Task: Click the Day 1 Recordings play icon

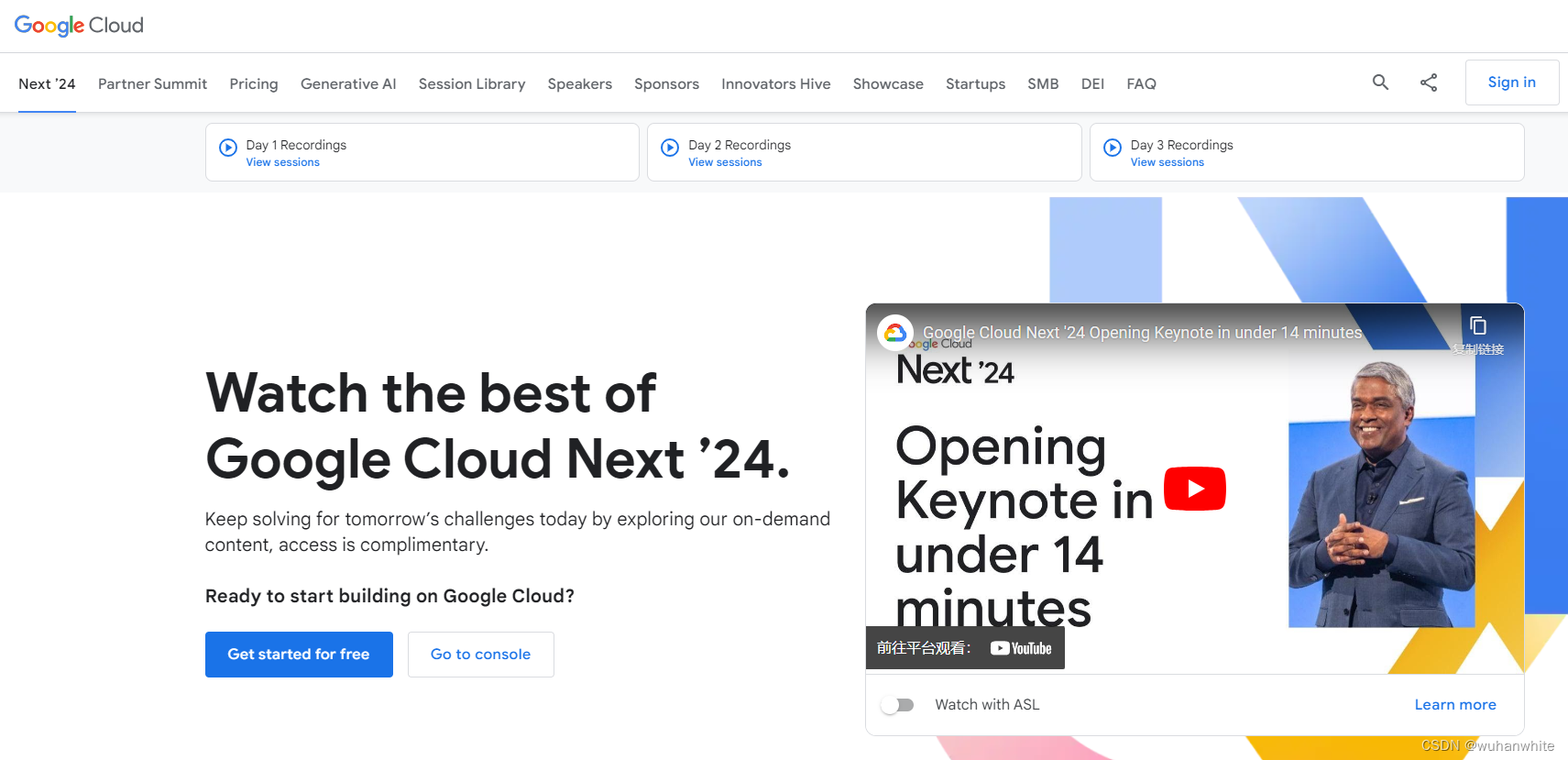Action: [228, 148]
